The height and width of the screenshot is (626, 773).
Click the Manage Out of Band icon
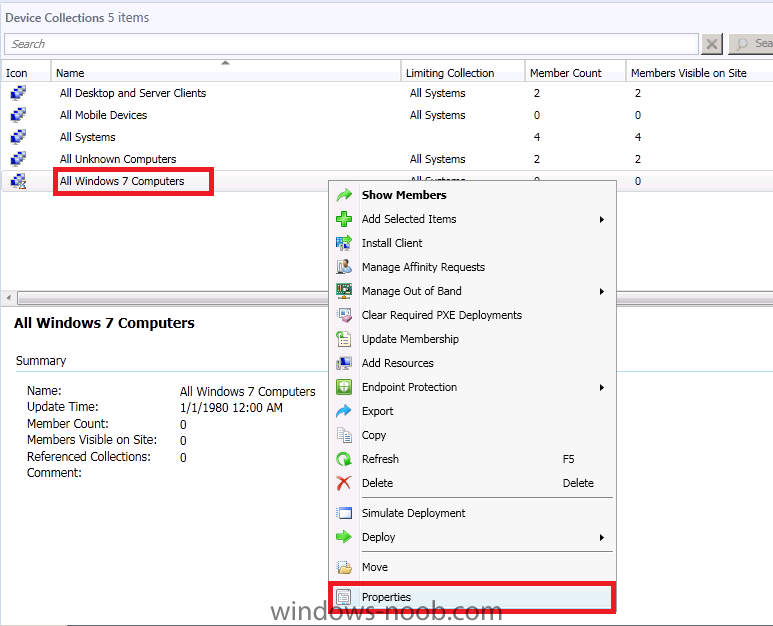point(344,291)
